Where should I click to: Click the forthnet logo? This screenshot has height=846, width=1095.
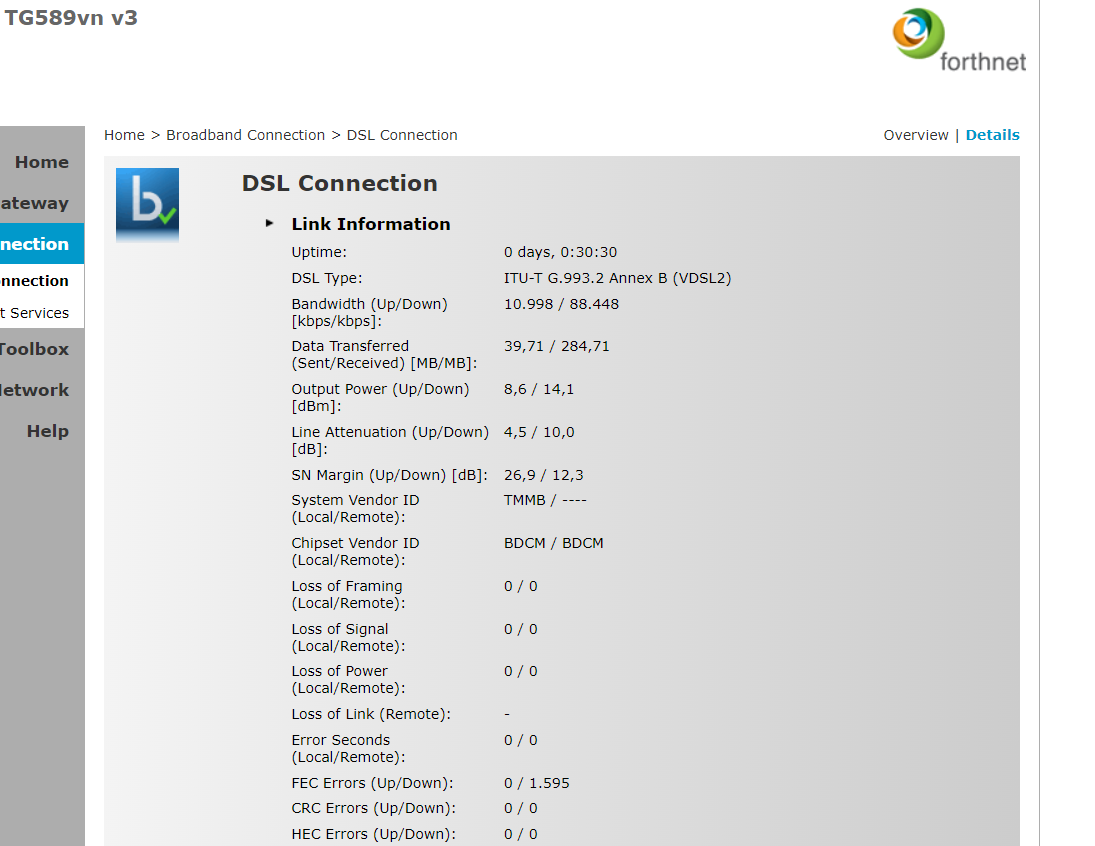pos(959,41)
